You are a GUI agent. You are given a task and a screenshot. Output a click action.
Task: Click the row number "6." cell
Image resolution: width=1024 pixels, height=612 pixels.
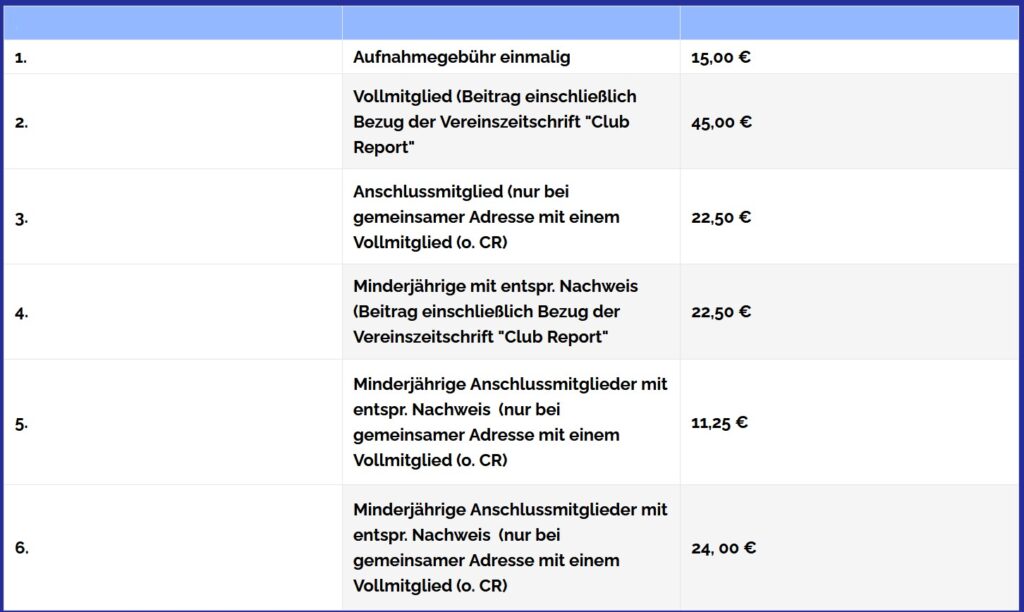click(21, 548)
